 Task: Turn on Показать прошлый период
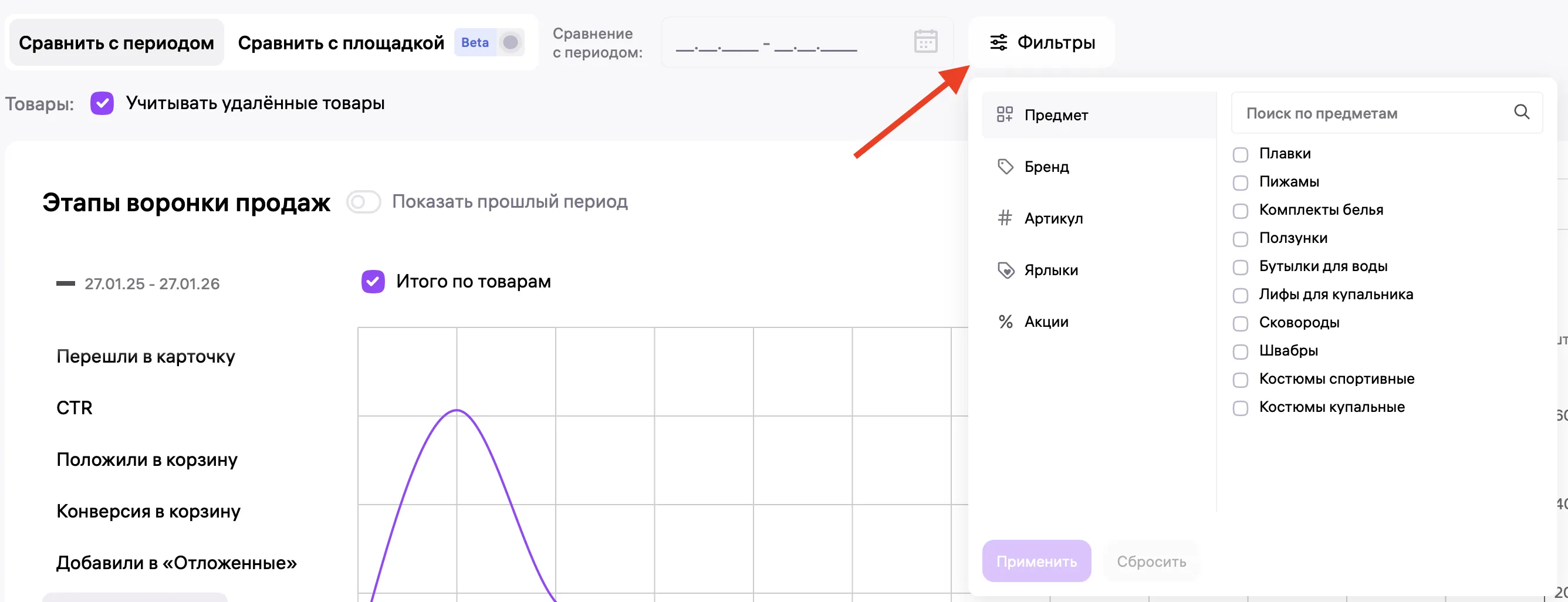pyautogui.click(x=363, y=201)
